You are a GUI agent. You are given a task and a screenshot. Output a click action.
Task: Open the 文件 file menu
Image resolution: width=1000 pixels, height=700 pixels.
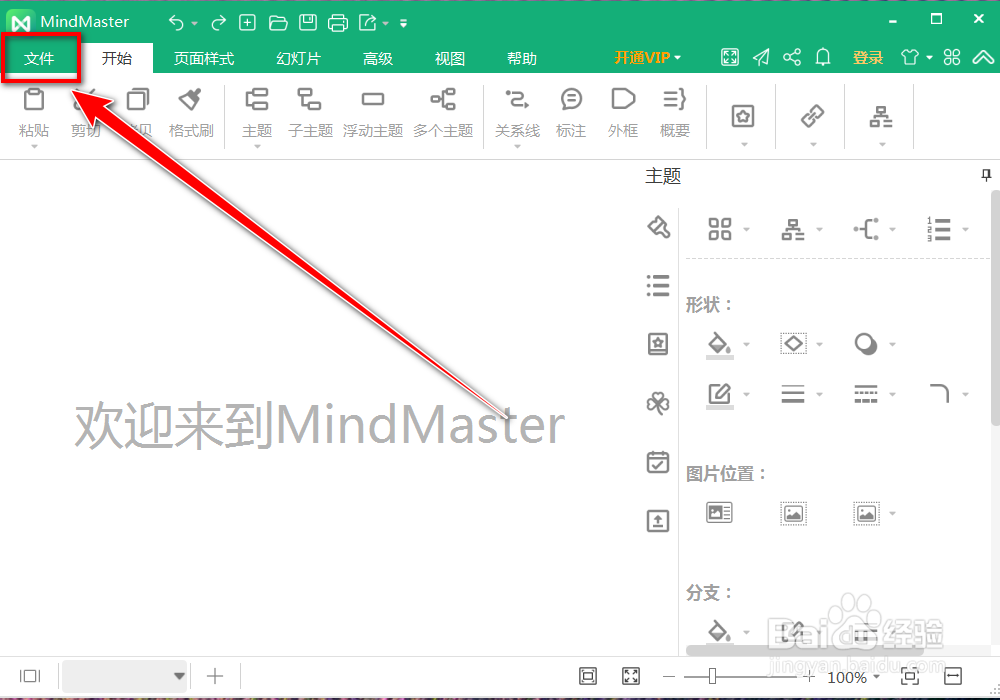40,58
